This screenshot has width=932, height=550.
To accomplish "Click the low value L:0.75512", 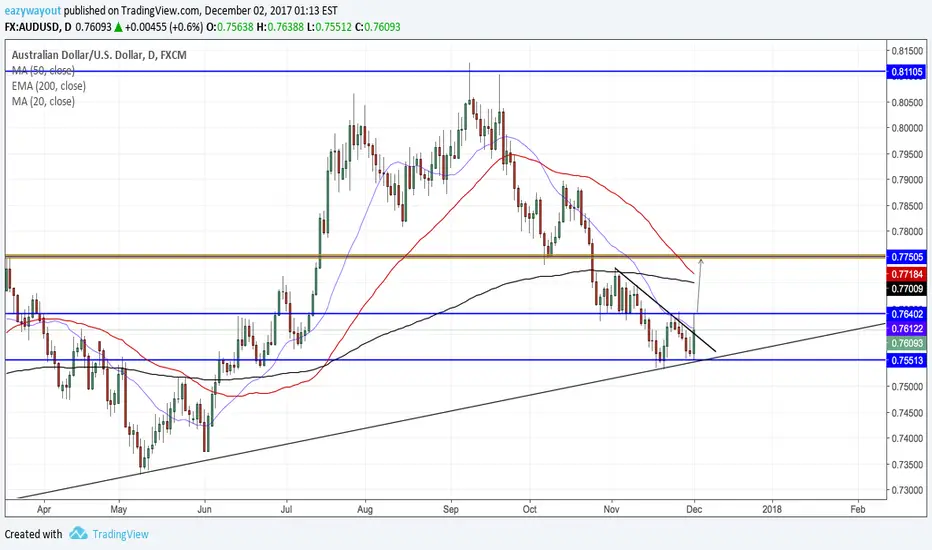I will [329, 27].
